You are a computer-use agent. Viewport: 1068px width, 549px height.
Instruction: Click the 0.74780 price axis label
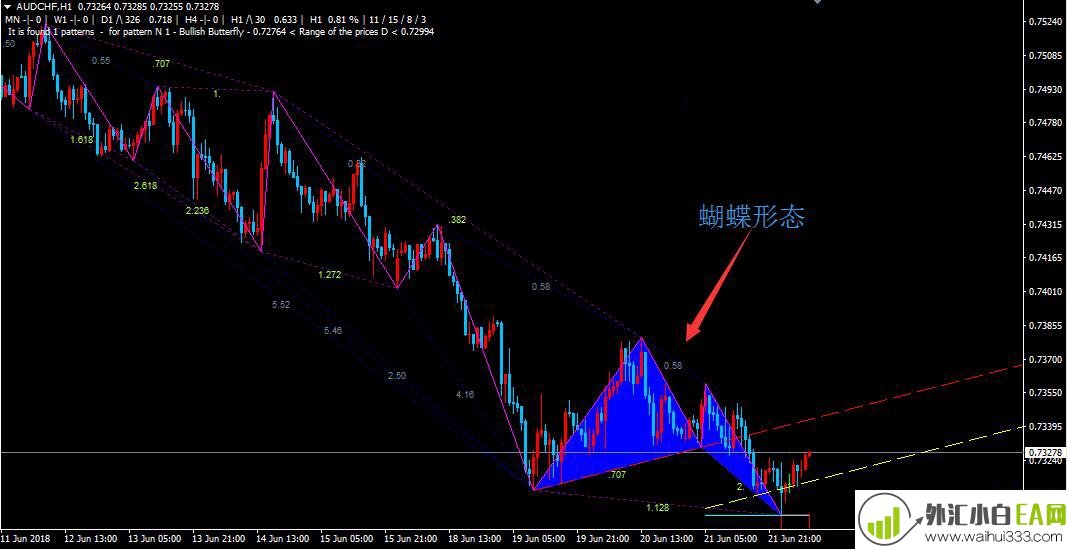coord(1045,123)
